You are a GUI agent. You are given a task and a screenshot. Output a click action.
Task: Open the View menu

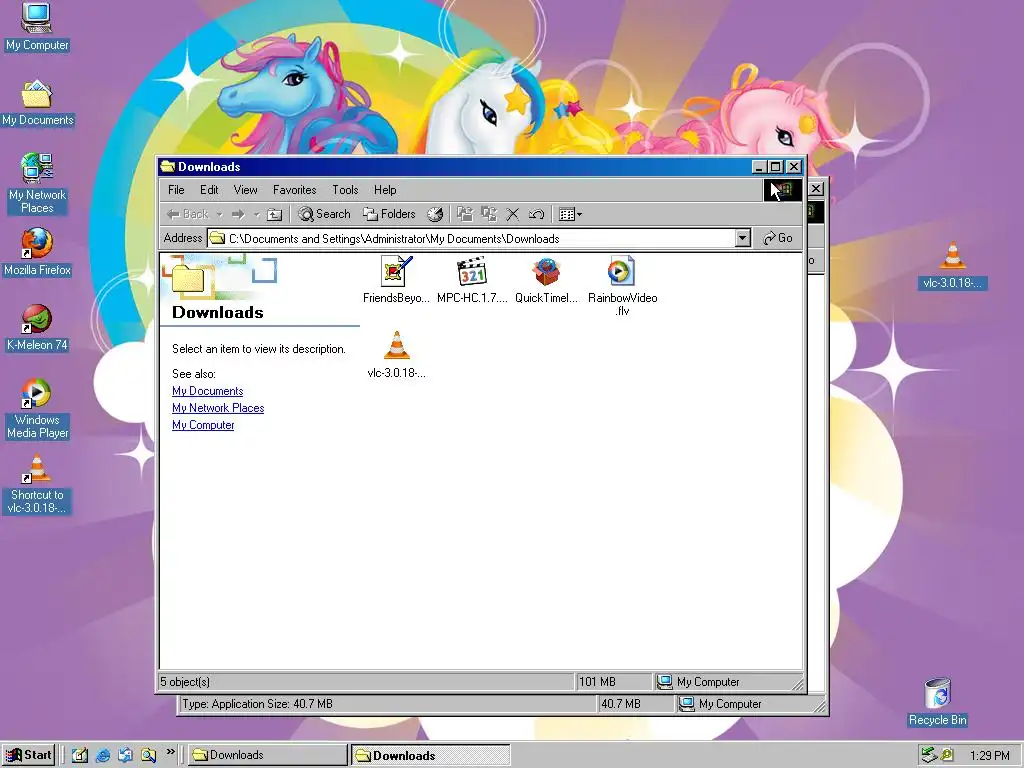pos(246,190)
